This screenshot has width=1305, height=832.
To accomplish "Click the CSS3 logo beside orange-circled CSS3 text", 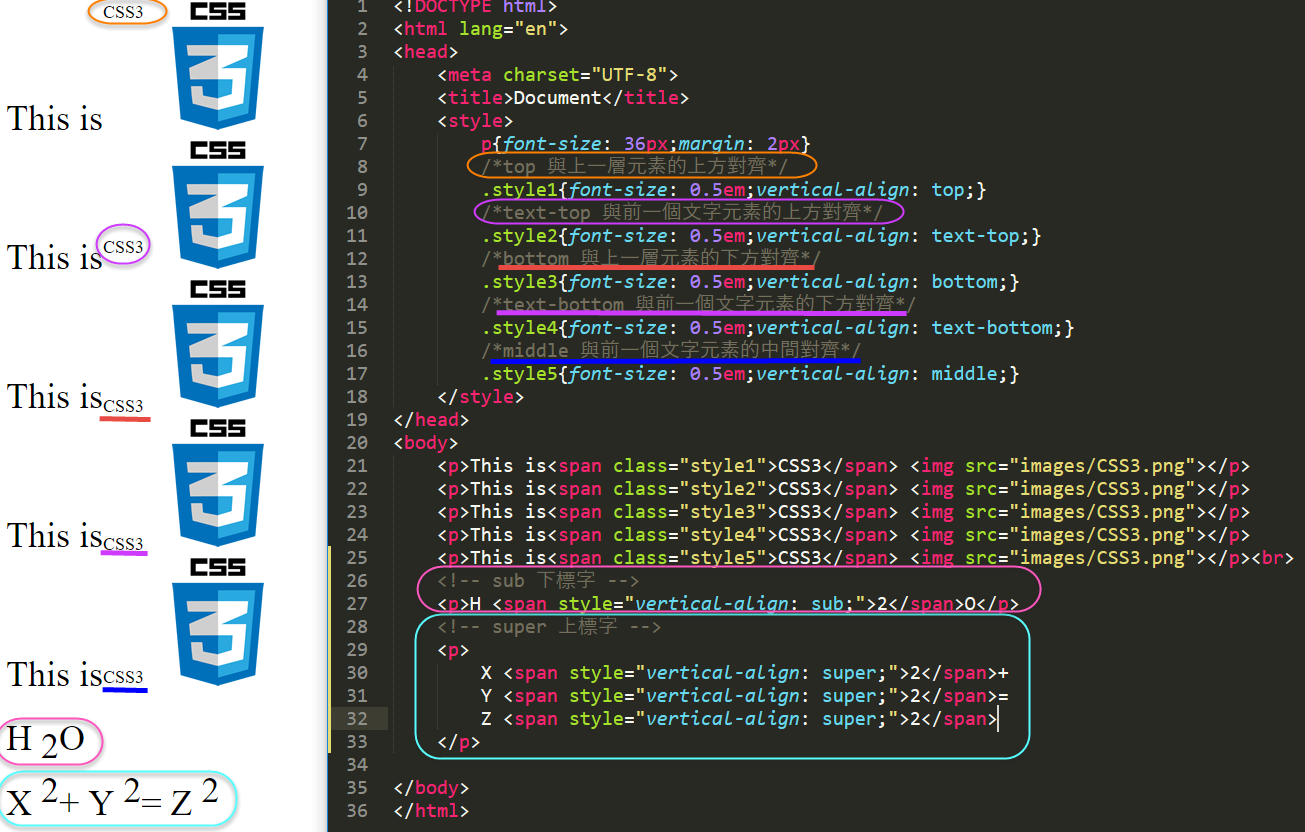I will [218, 68].
